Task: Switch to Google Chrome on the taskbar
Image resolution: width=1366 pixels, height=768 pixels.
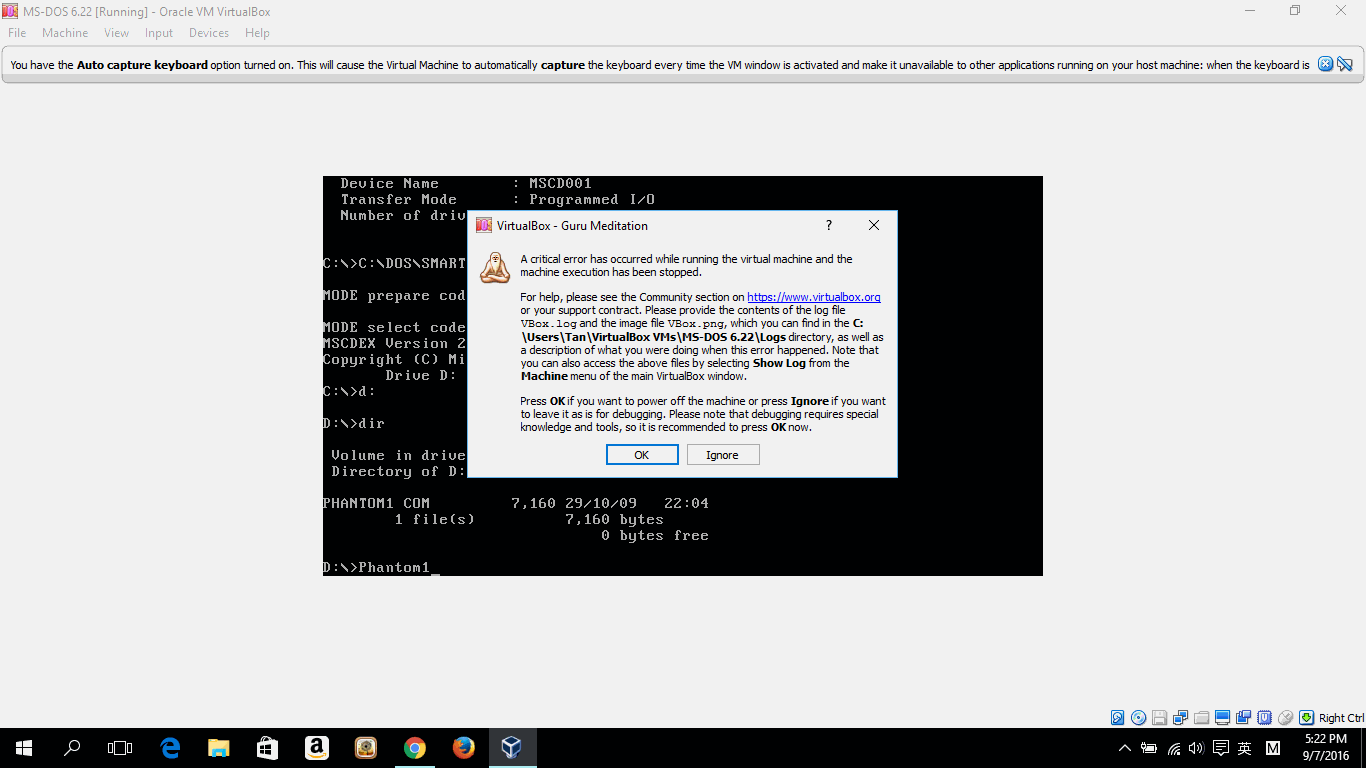Action: click(x=414, y=748)
